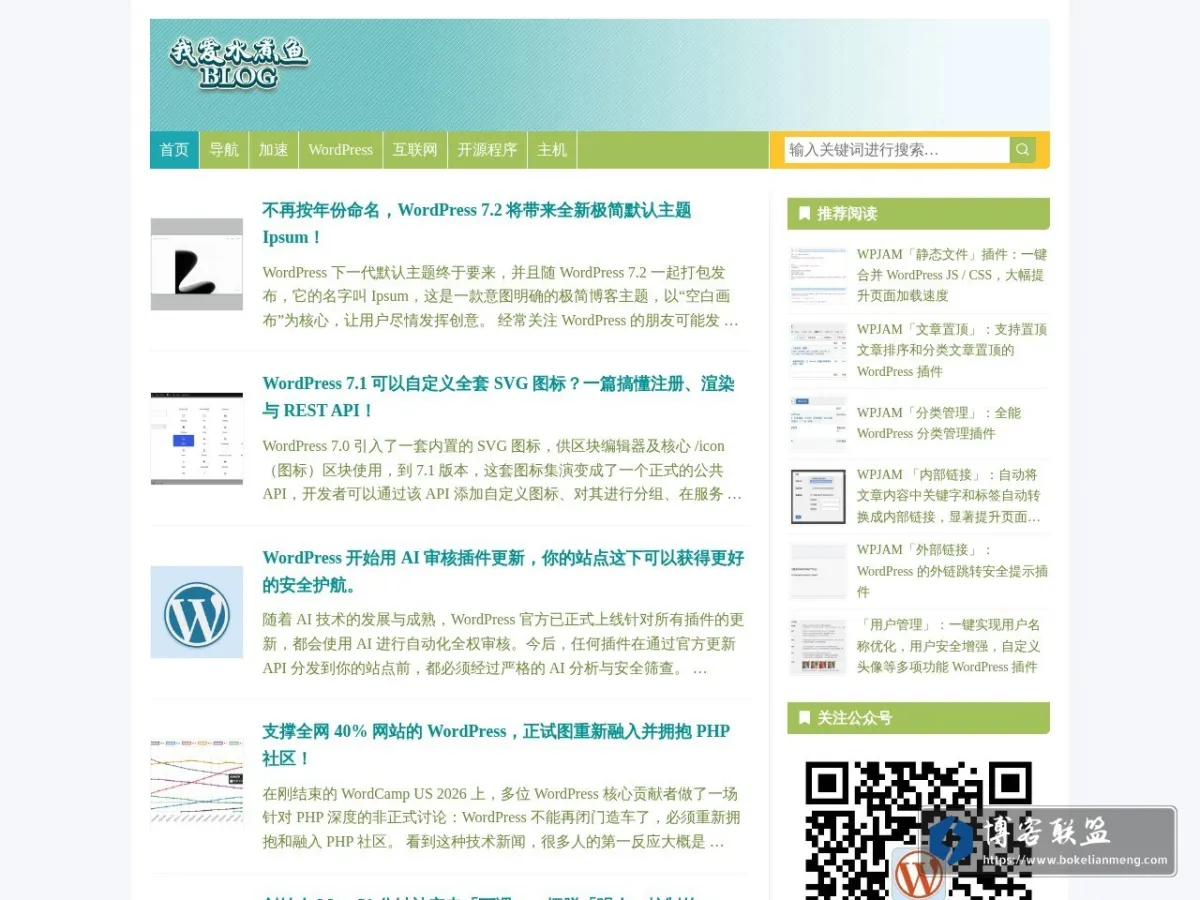
Task: Click line chart thumbnail of PHP article
Action: [x=197, y=785]
